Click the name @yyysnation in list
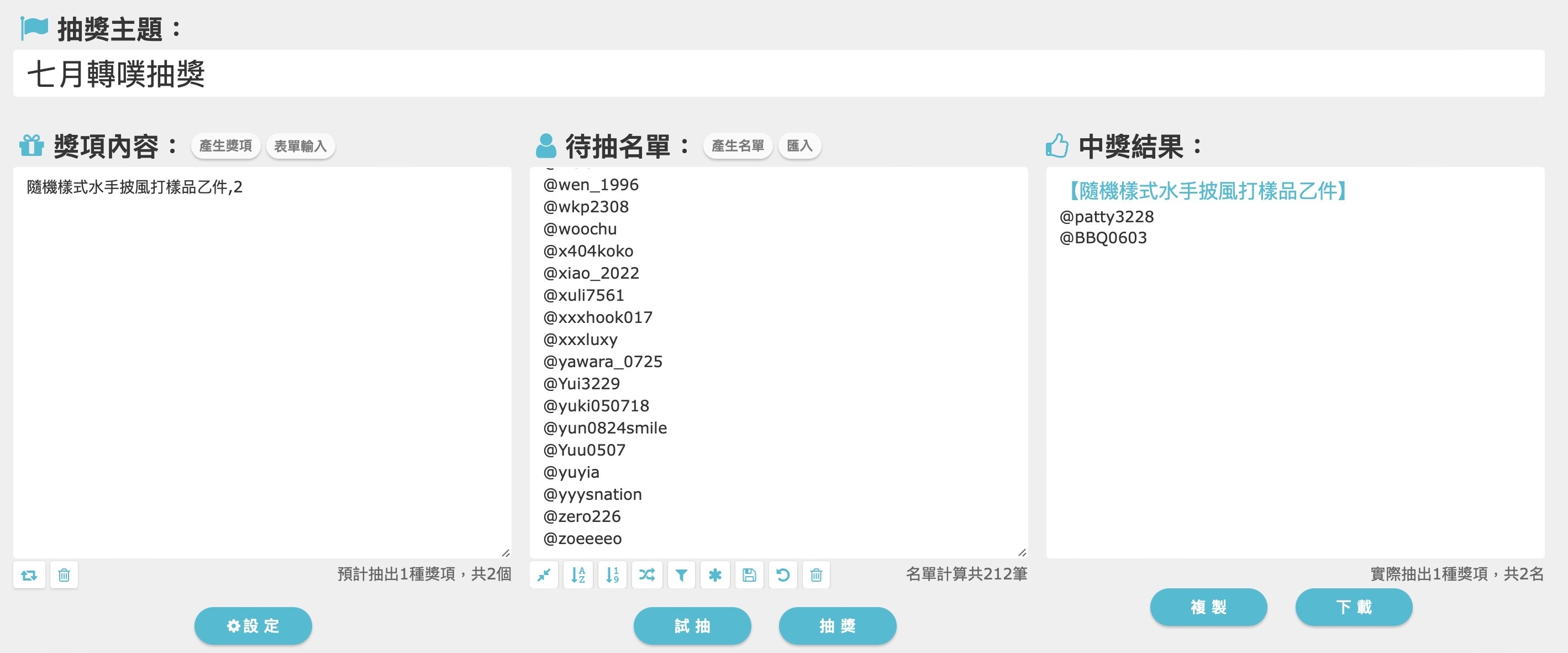1568x653 pixels. click(x=593, y=495)
